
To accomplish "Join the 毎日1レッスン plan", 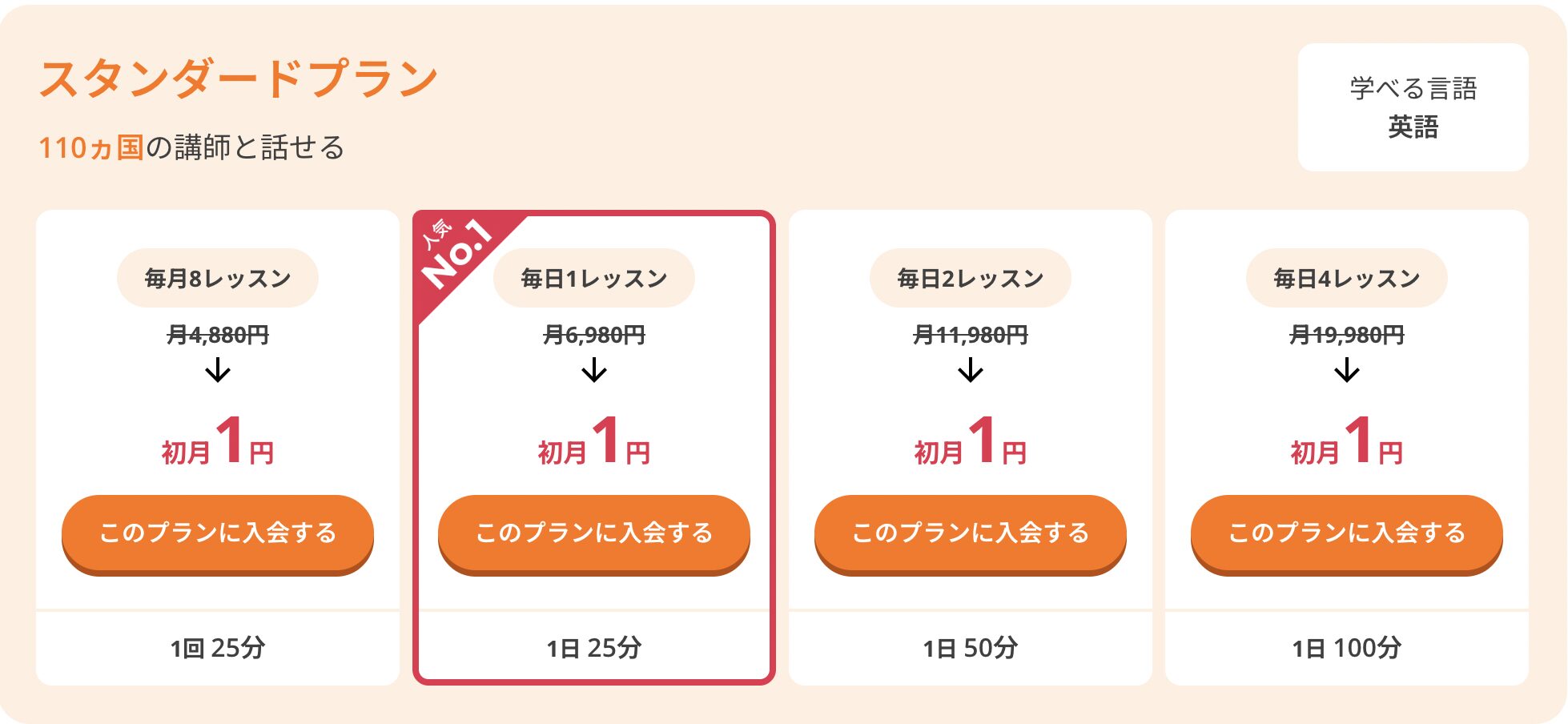I will [x=594, y=533].
